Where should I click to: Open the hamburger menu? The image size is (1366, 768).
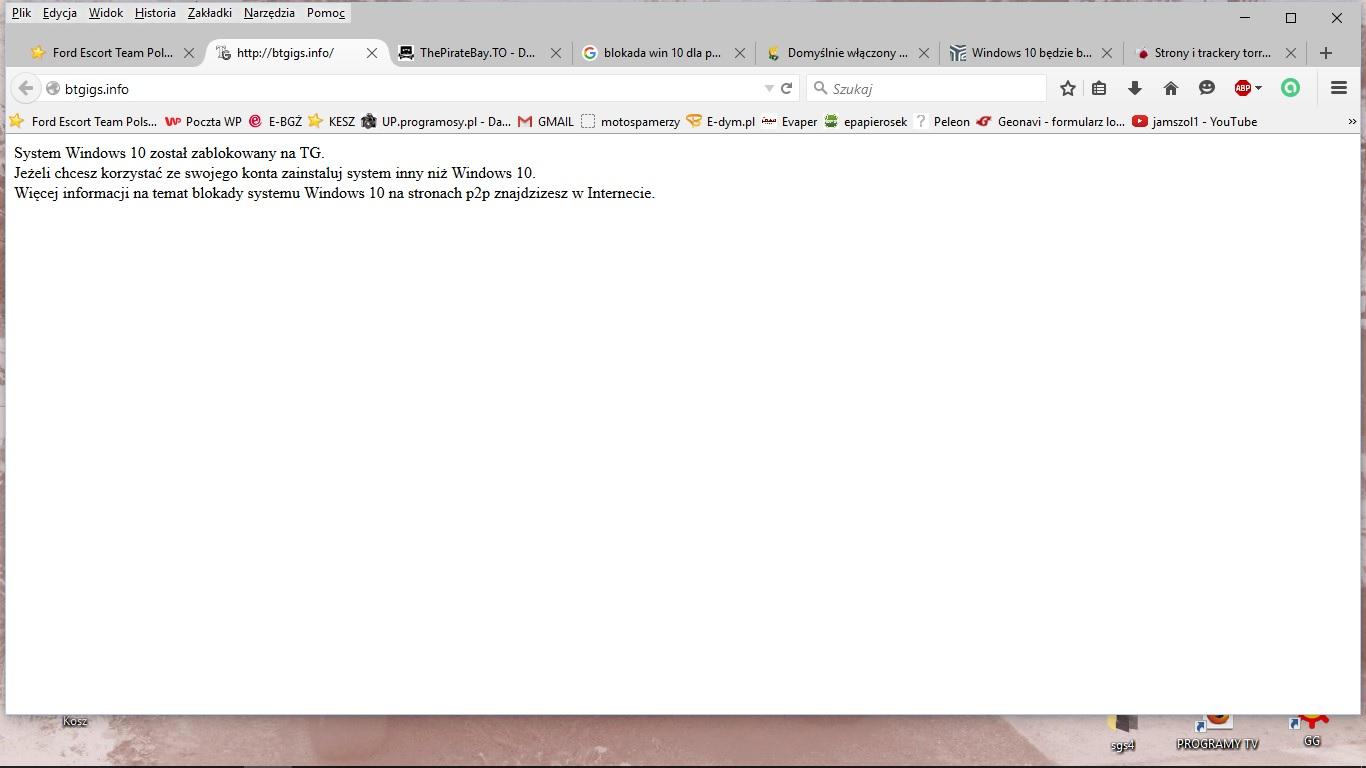tap(1339, 89)
